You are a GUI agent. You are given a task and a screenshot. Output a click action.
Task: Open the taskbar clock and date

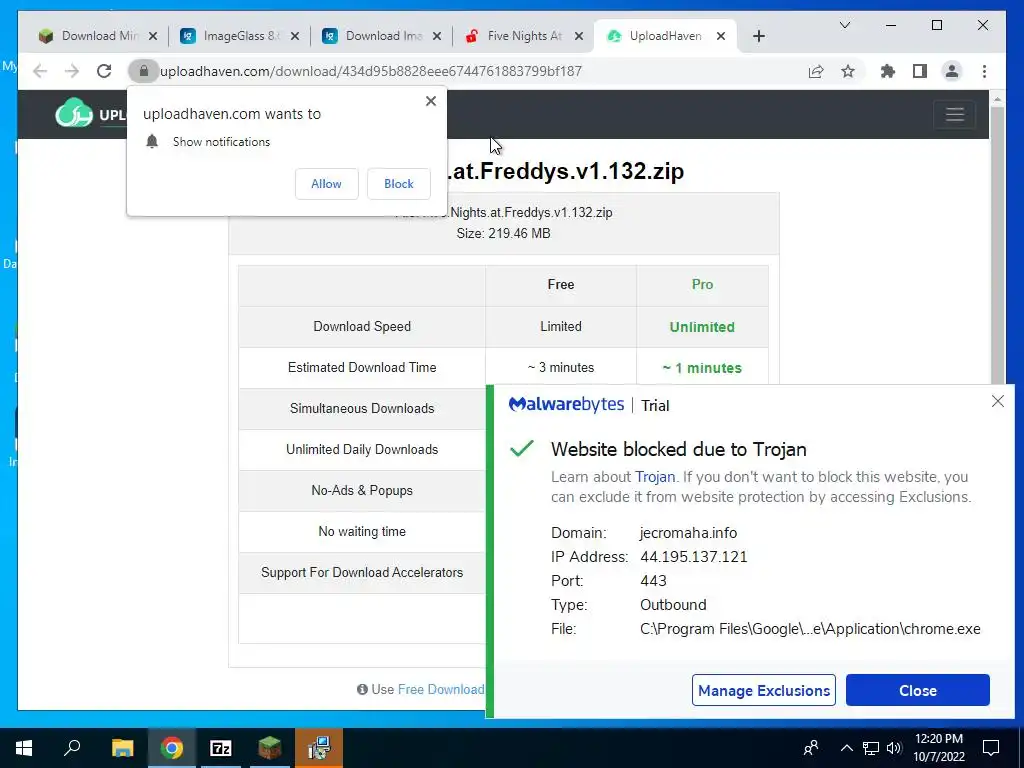coord(938,748)
